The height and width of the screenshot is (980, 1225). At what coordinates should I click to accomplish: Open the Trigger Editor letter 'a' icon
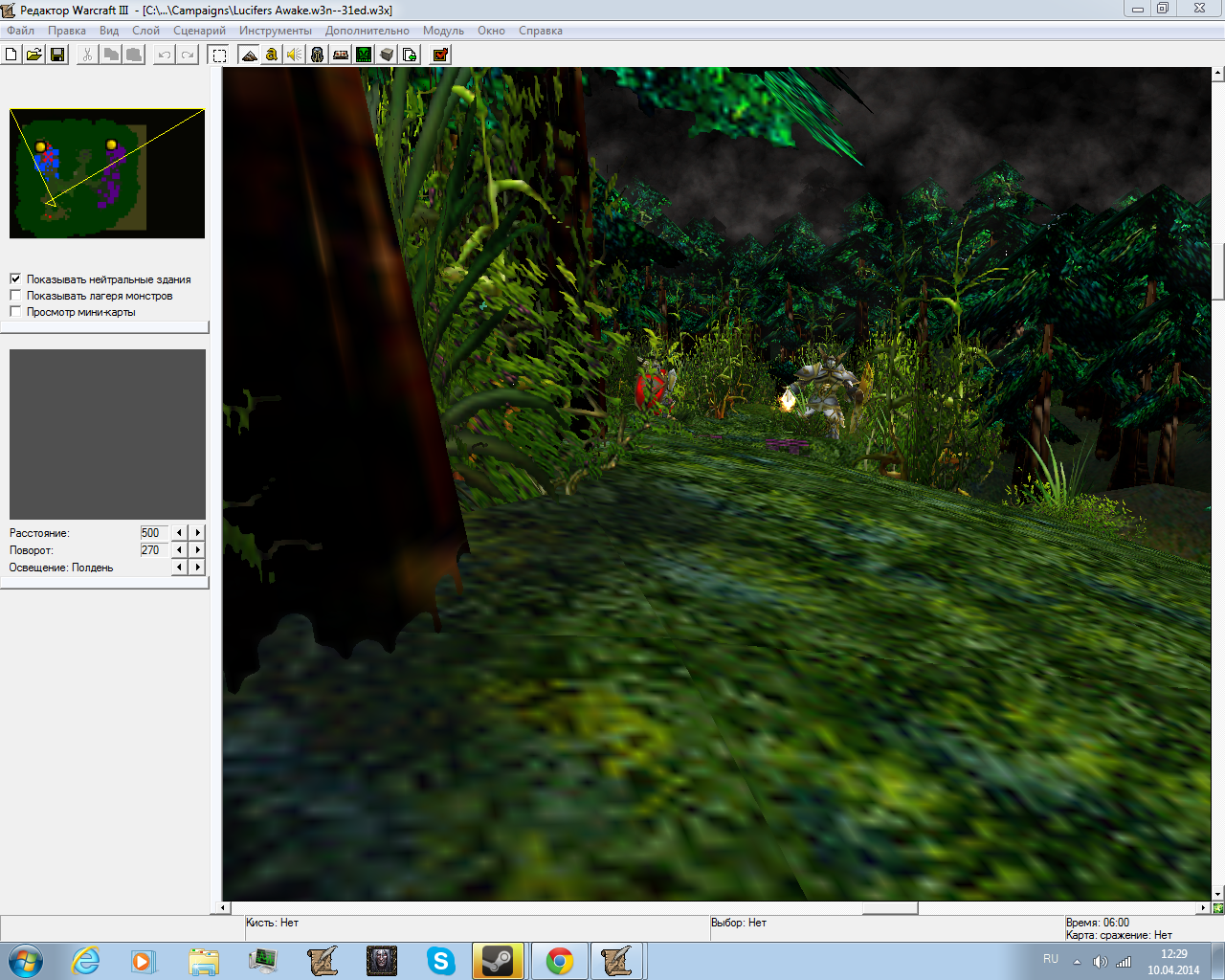[272, 55]
